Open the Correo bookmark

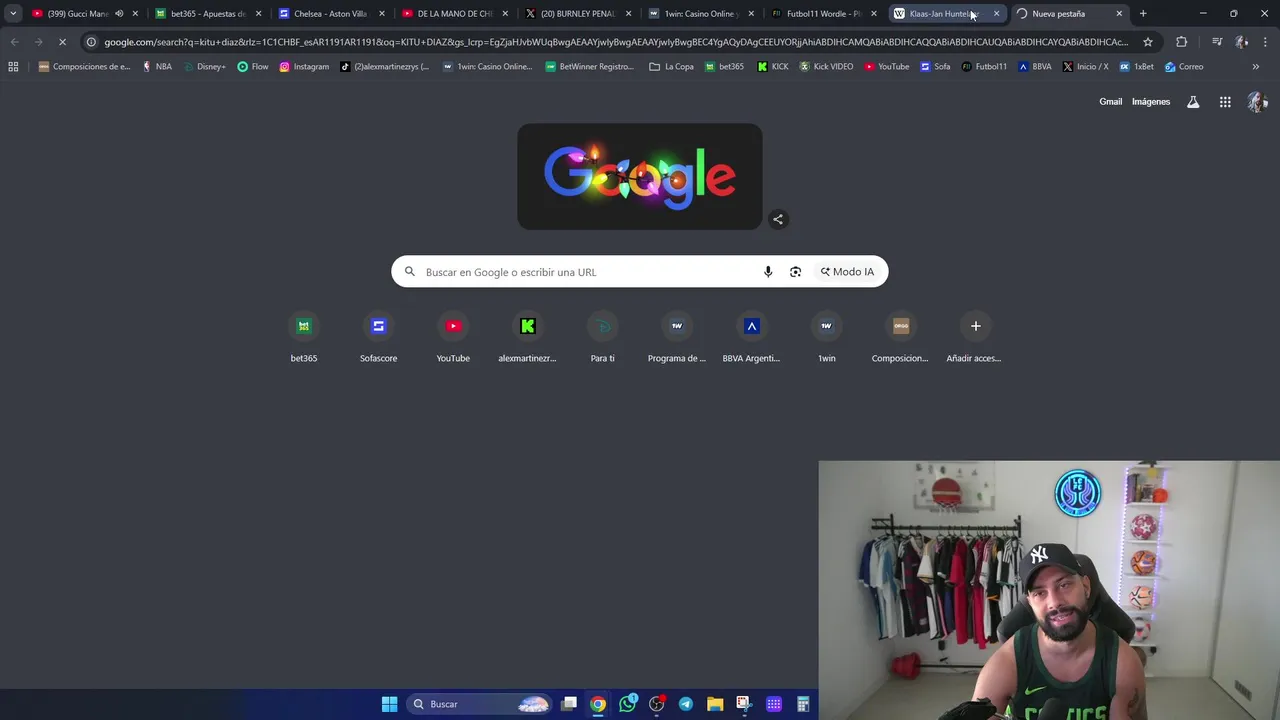[x=1184, y=67]
